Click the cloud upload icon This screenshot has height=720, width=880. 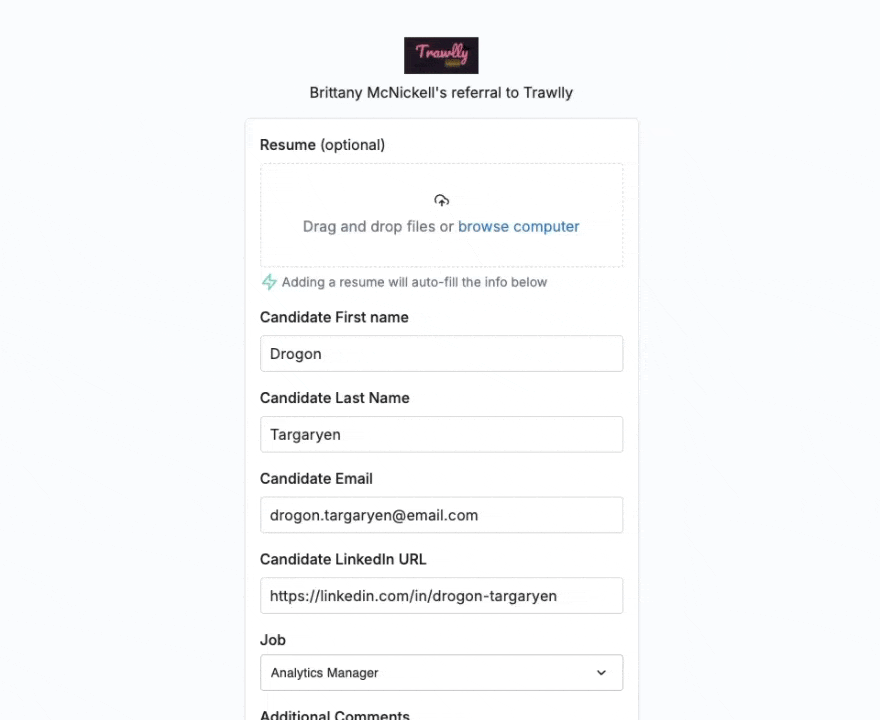point(441,200)
